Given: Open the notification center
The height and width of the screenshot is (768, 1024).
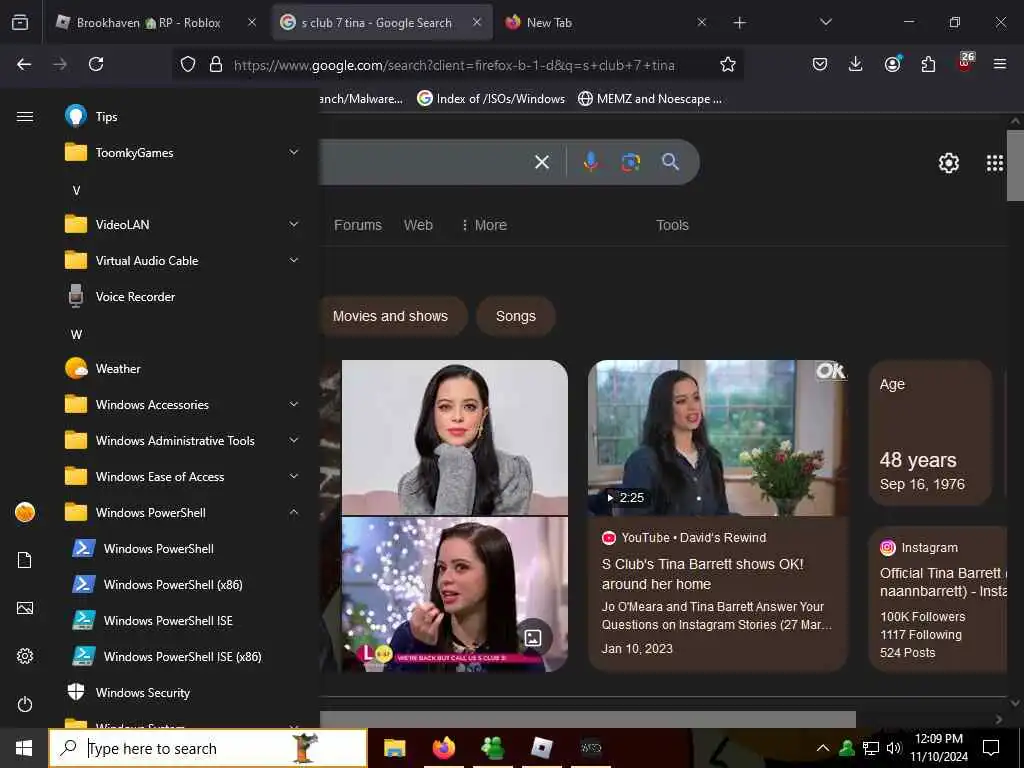Looking at the screenshot, I should (991, 748).
